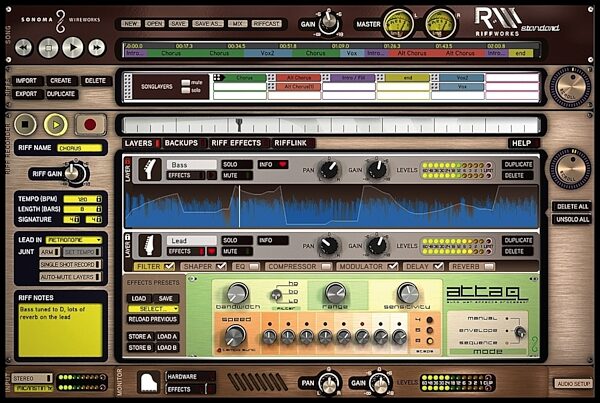The width and height of the screenshot is (600, 403).
Task: Toggle the DELAY effect checkbox
Action: point(439,266)
